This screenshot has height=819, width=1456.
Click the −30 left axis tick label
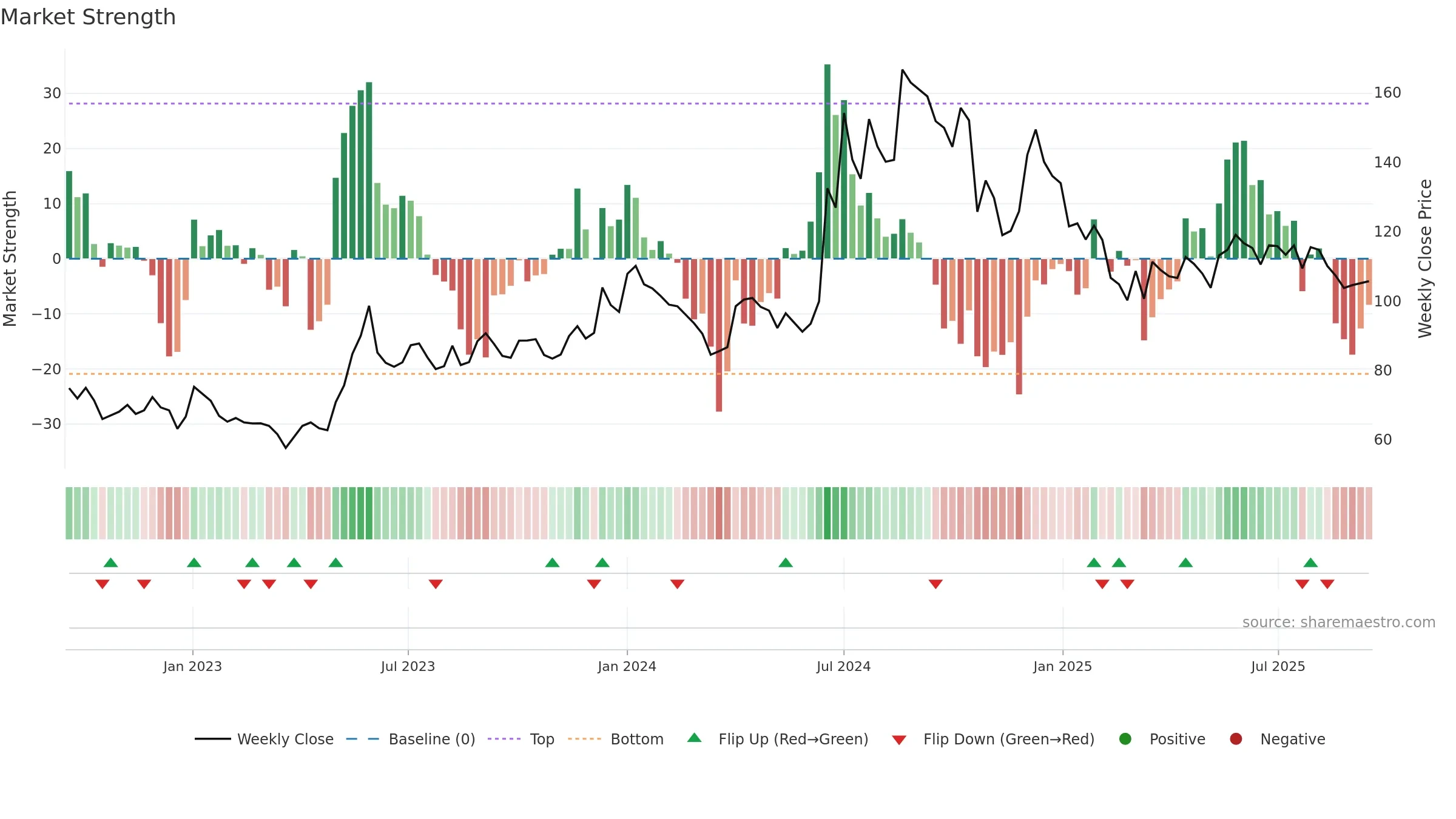point(47,423)
